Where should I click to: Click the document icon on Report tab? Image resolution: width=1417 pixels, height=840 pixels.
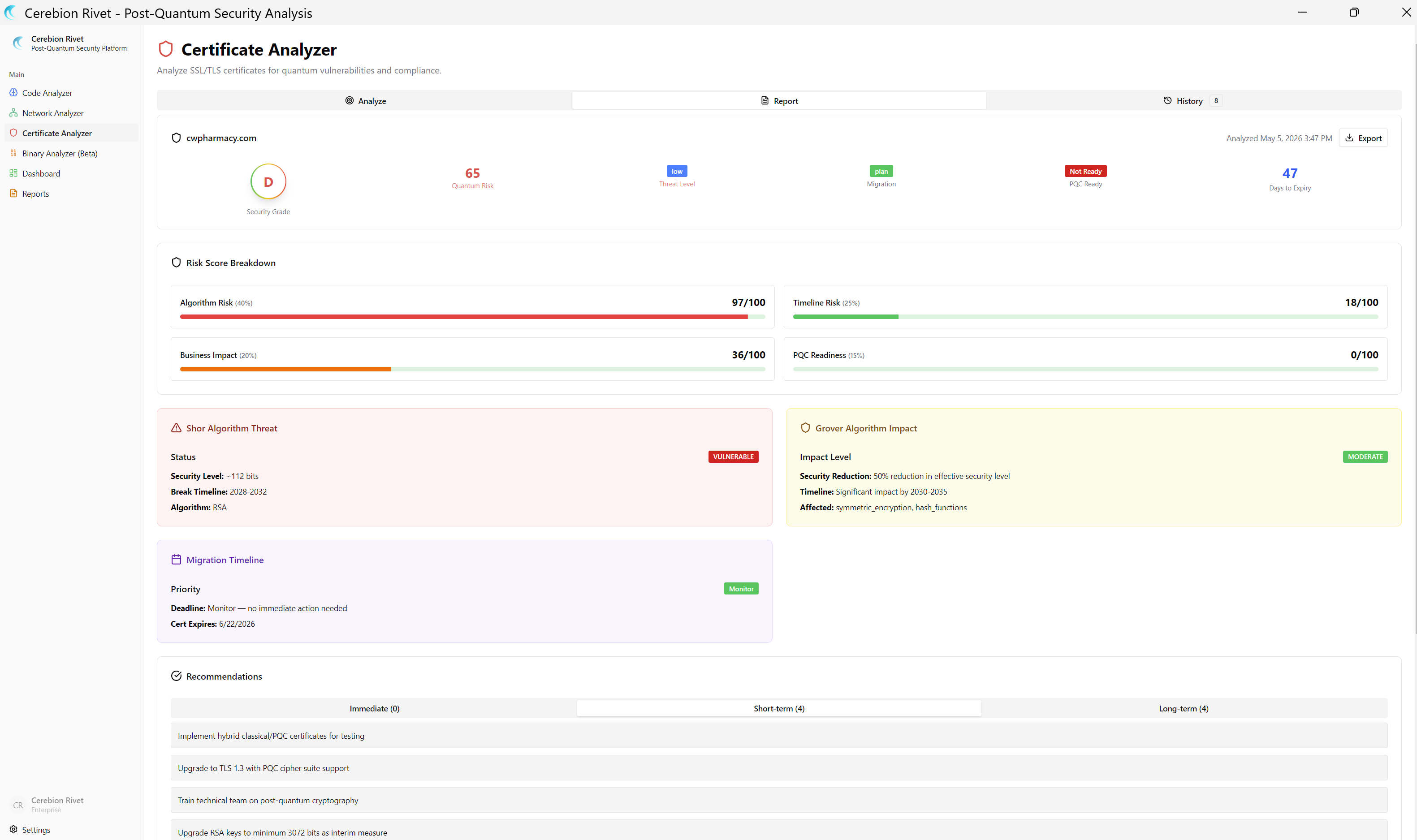(765, 100)
